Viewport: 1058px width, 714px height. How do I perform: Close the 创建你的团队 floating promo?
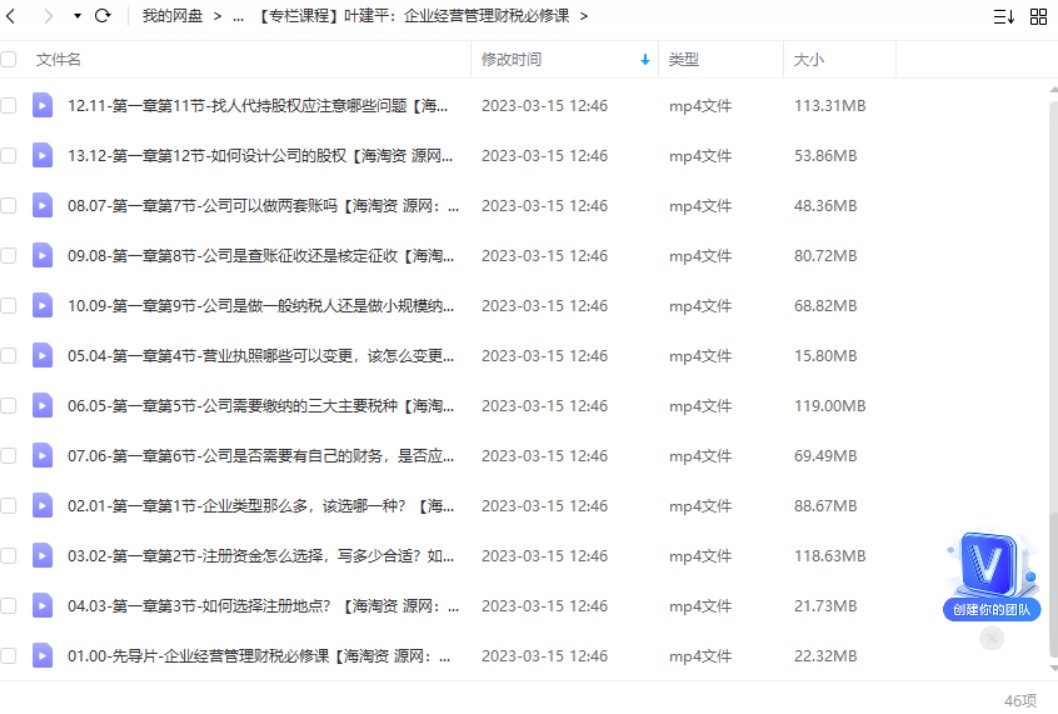click(x=991, y=637)
